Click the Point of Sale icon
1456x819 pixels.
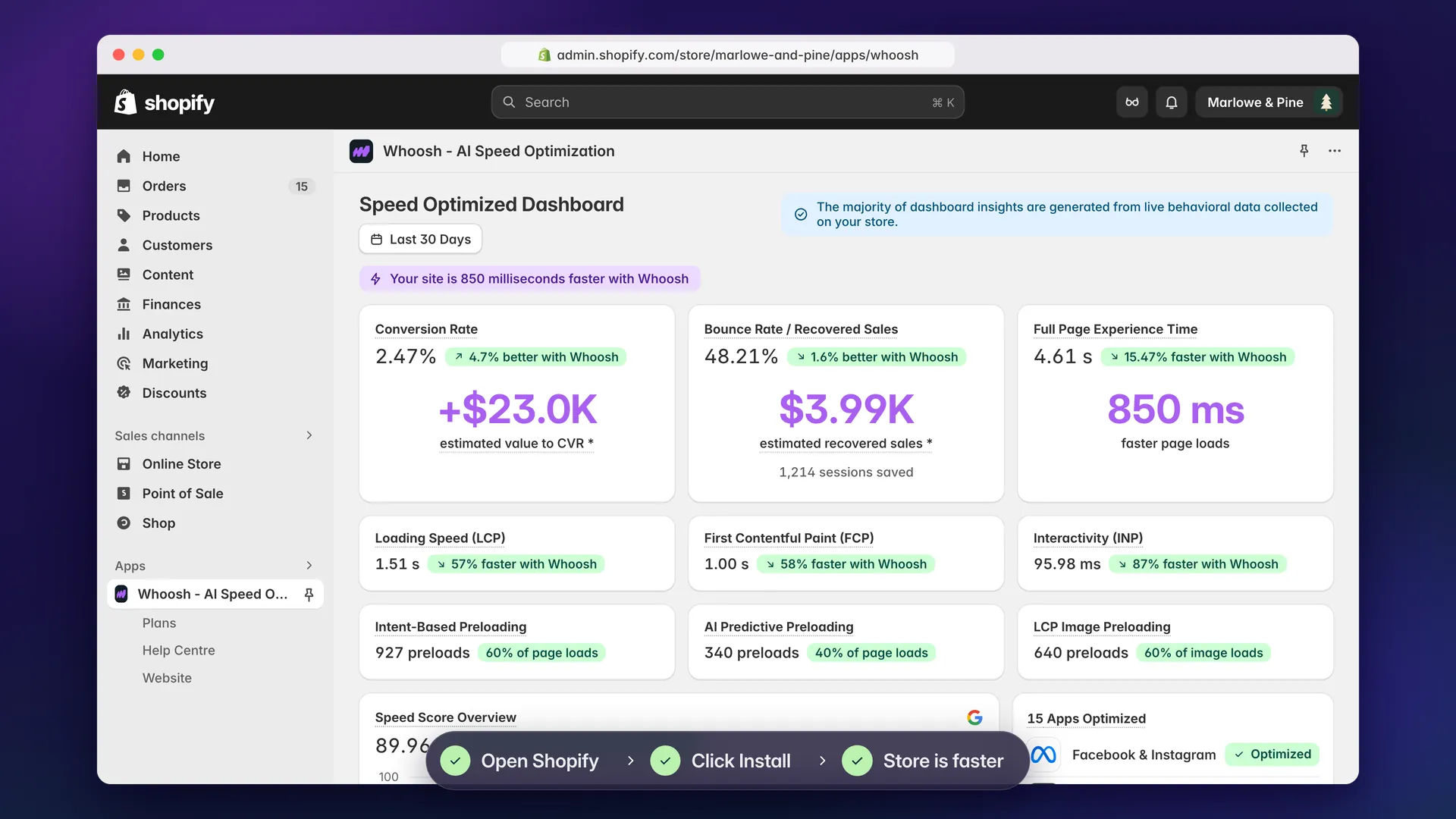tap(124, 493)
